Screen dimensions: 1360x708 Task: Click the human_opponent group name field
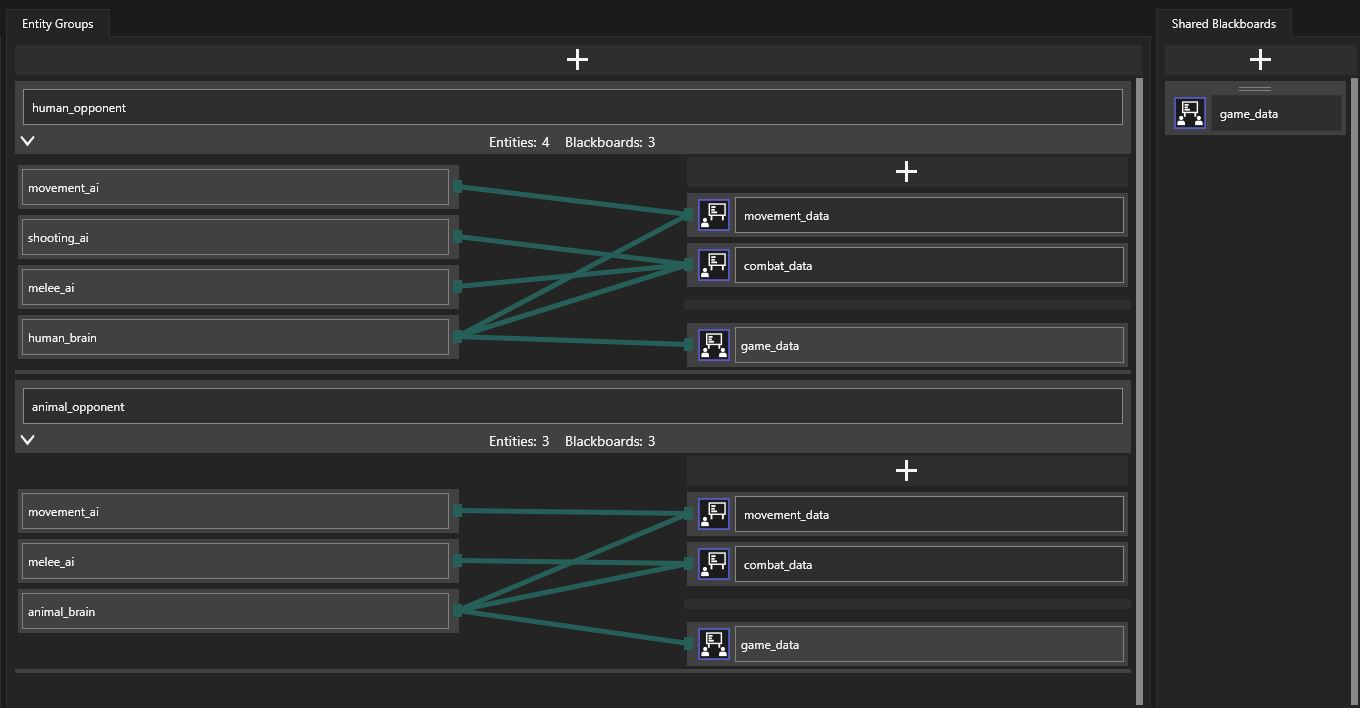point(572,108)
